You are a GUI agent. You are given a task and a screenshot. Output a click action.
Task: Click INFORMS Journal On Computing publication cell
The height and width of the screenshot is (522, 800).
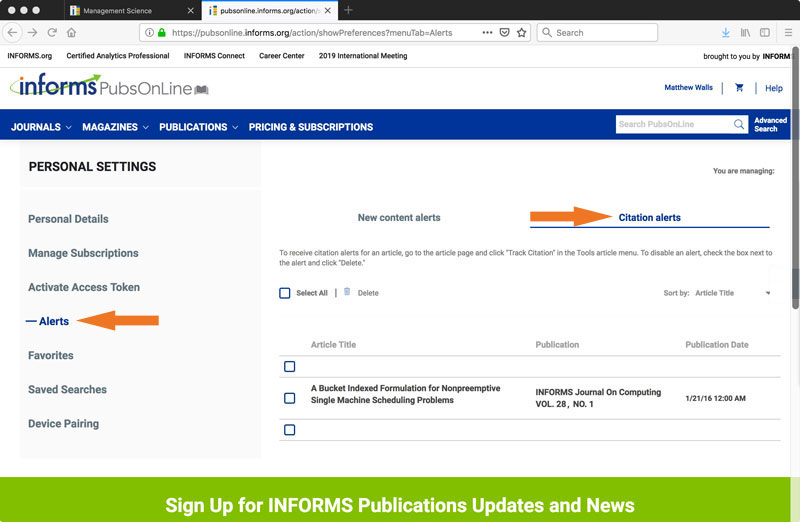coord(598,398)
